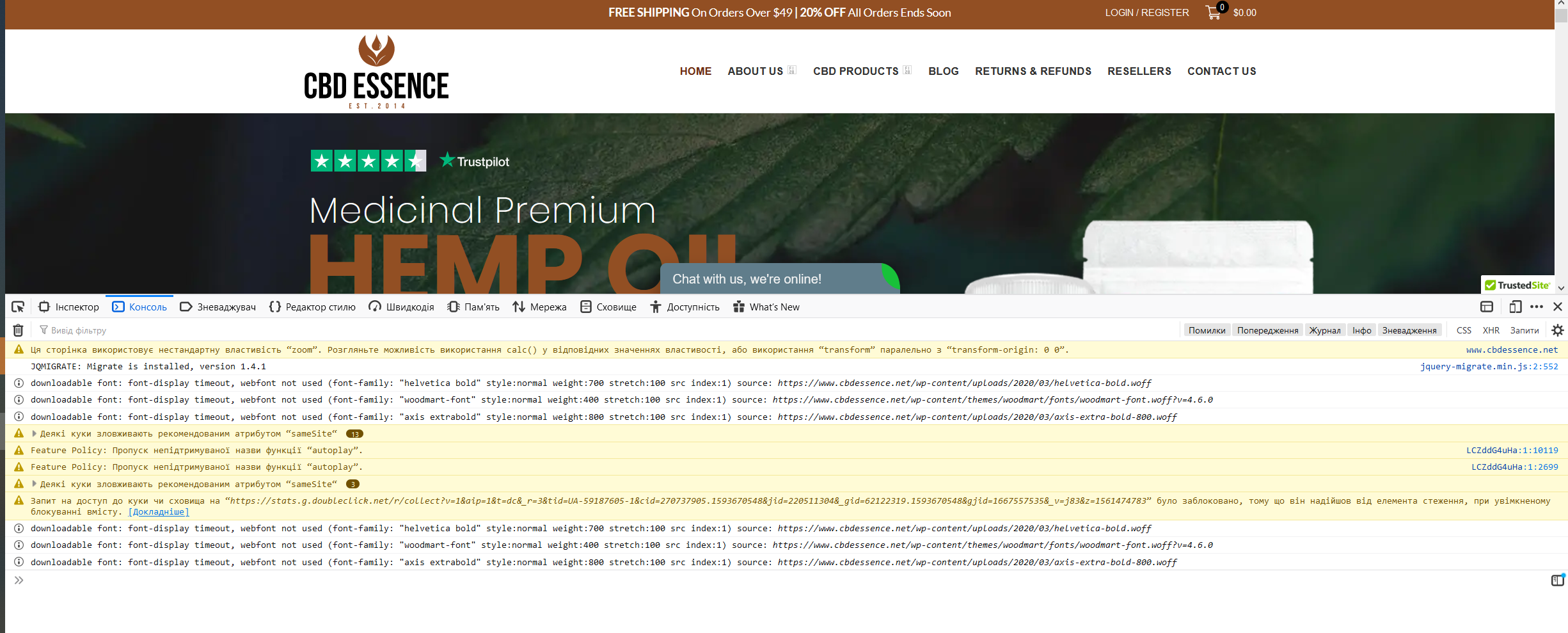This screenshot has width=1568, height=633.
Task: Open the Редактор стилю tab
Action: pos(312,307)
